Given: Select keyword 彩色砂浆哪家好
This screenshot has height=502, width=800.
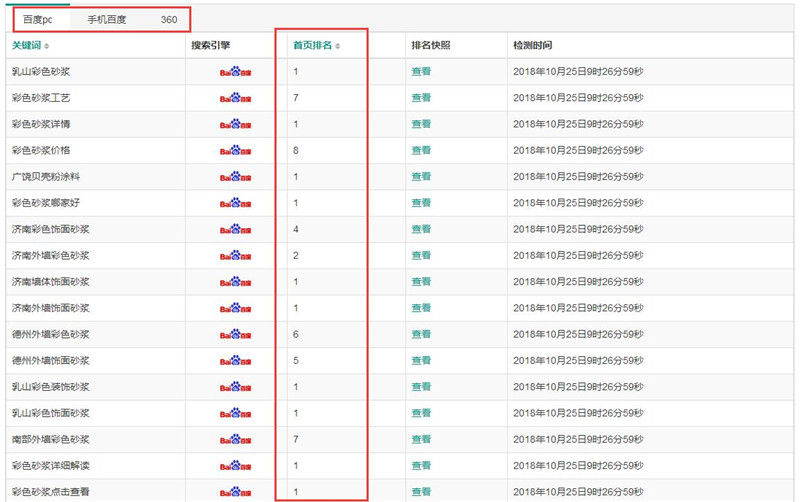Looking at the screenshot, I should click(46, 203).
